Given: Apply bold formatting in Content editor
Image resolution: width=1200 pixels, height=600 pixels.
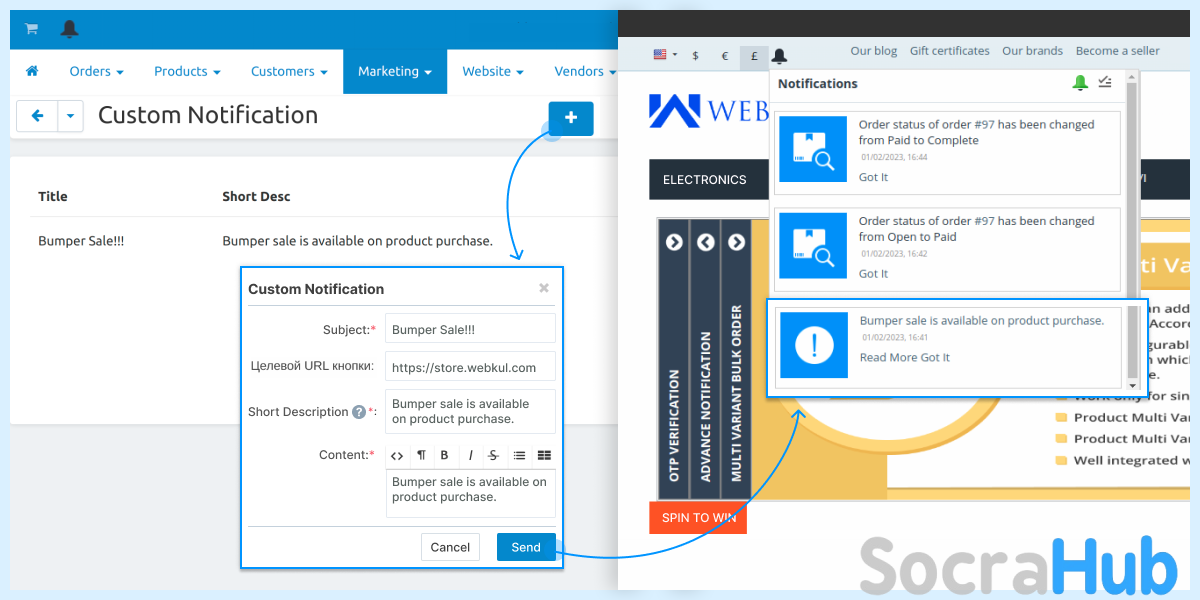Looking at the screenshot, I should pyautogui.click(x=445, y=455).
